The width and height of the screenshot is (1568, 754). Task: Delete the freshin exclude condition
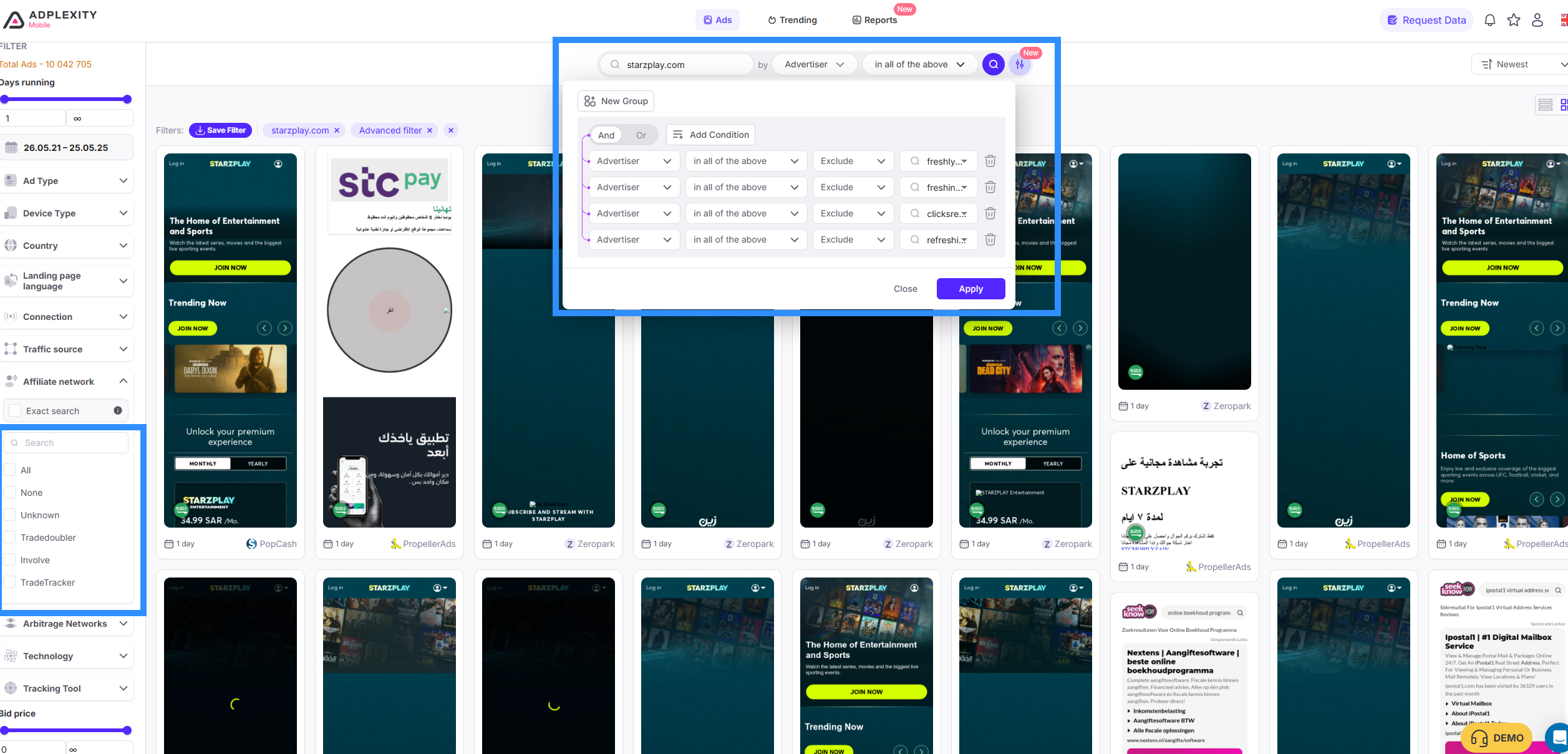pyautogui.click(x=990, y=187)
